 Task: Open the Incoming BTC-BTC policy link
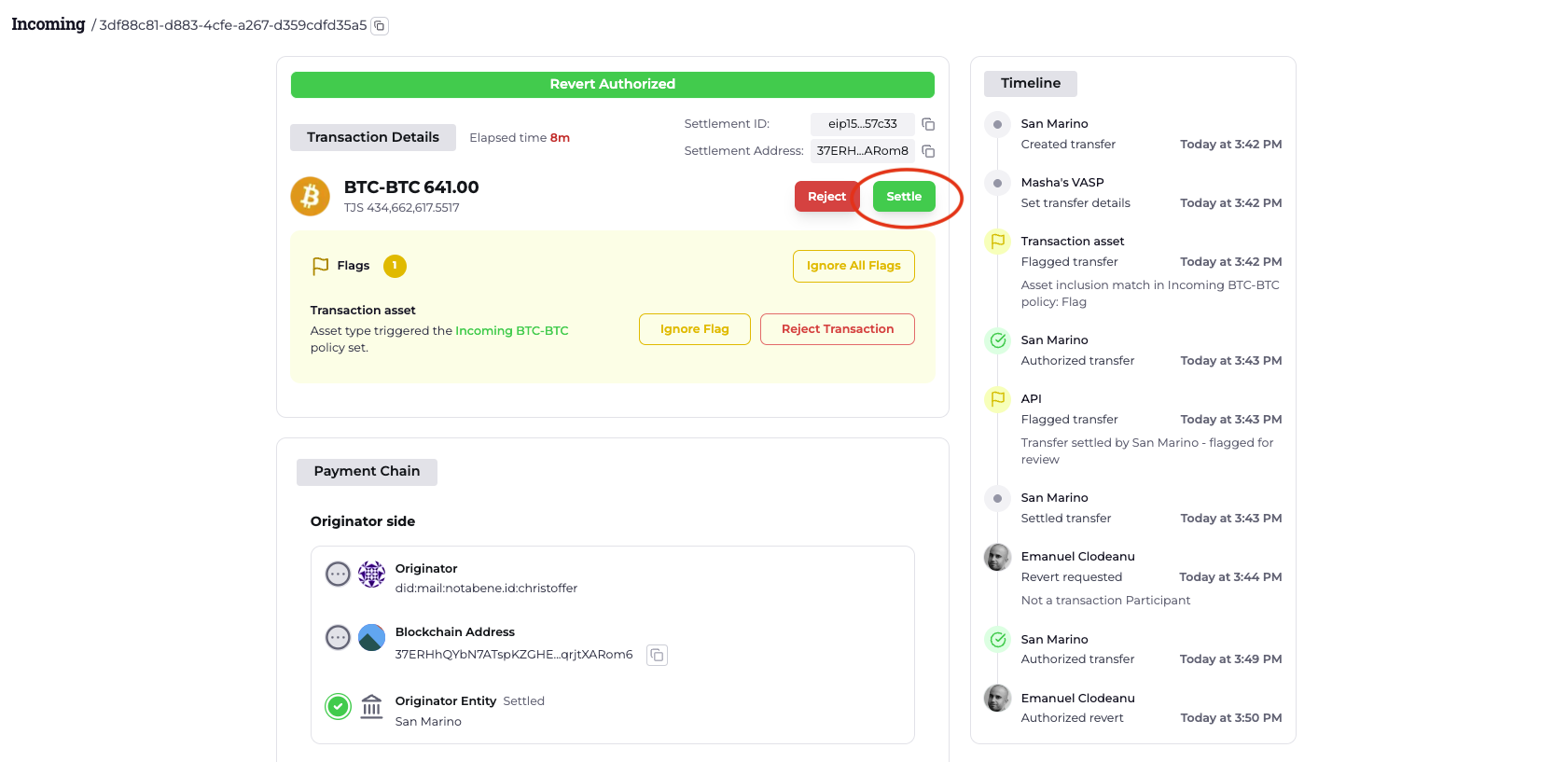click(512, 331)
